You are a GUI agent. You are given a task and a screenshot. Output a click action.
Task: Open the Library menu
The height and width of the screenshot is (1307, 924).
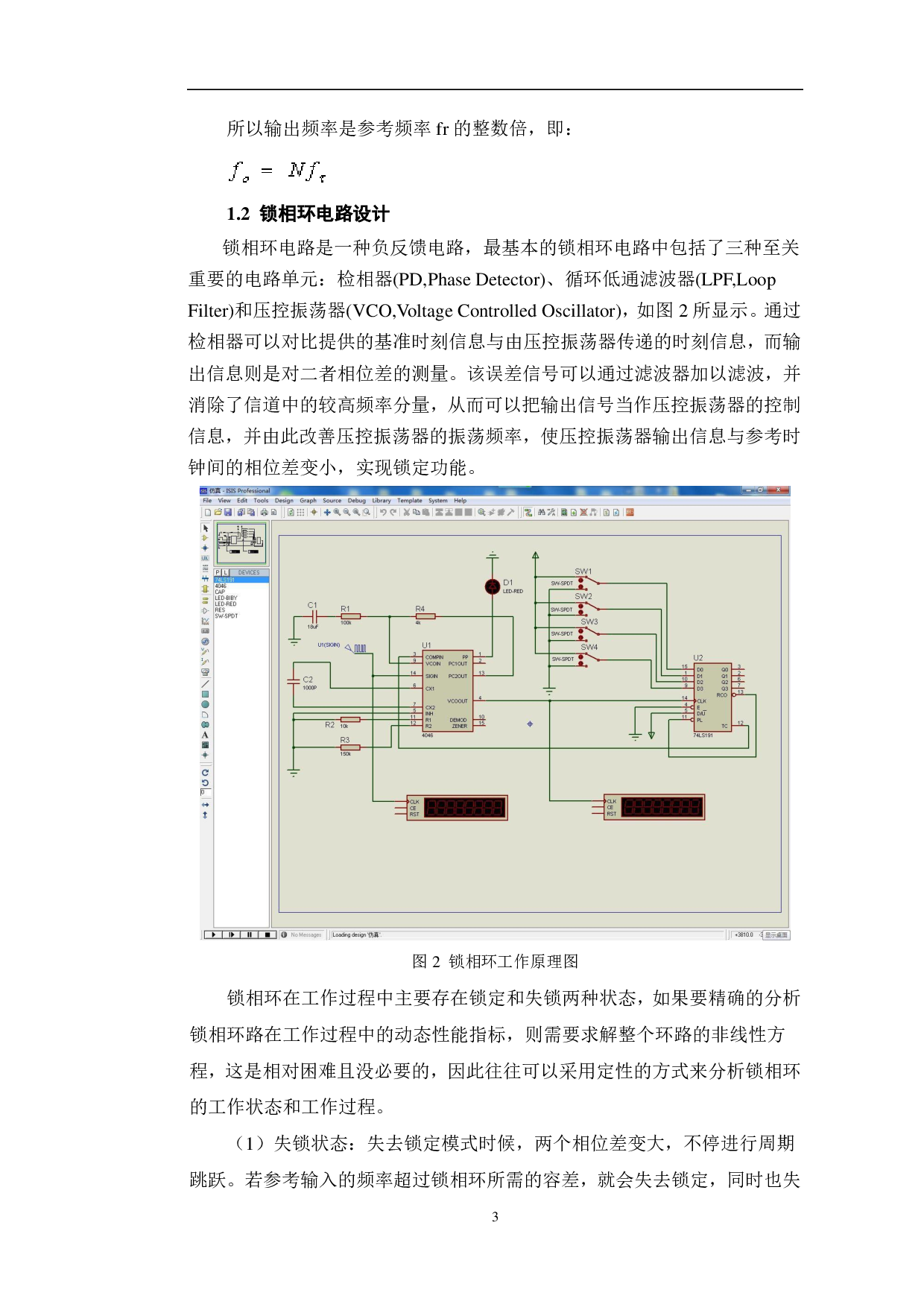pos(381,501)
